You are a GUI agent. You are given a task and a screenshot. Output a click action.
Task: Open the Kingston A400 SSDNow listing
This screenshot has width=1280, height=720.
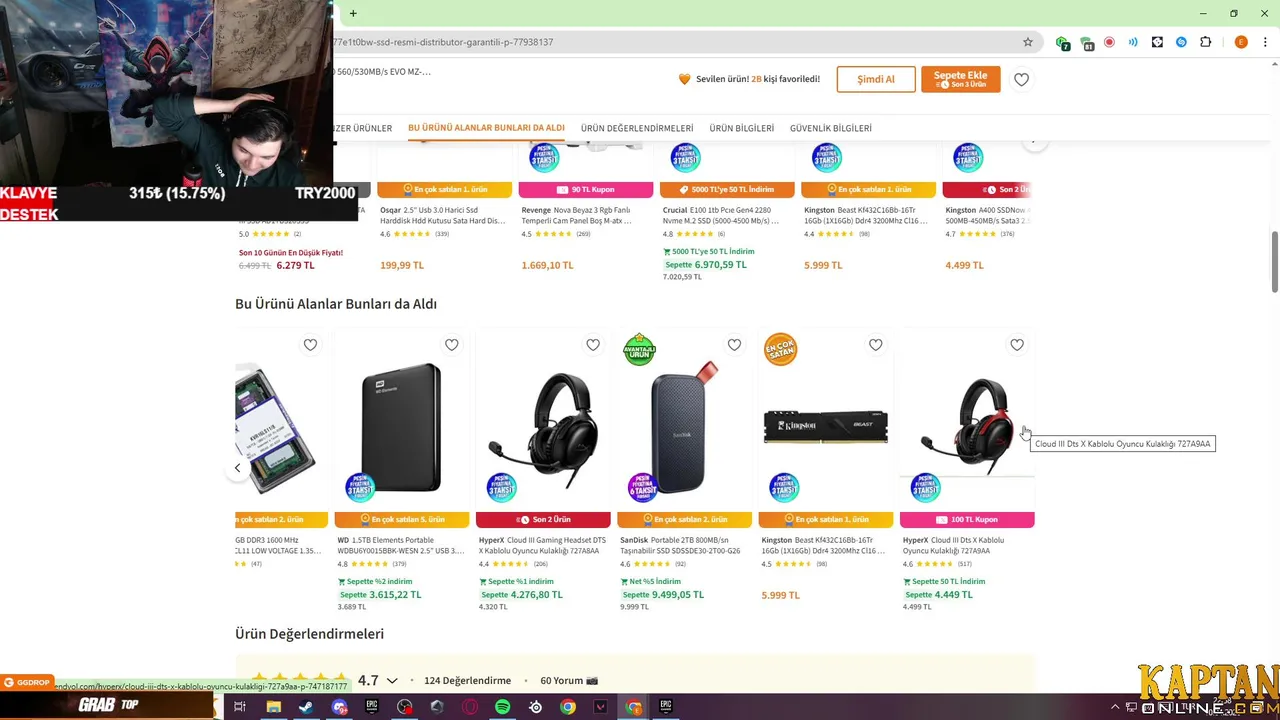tap(987, 215)
